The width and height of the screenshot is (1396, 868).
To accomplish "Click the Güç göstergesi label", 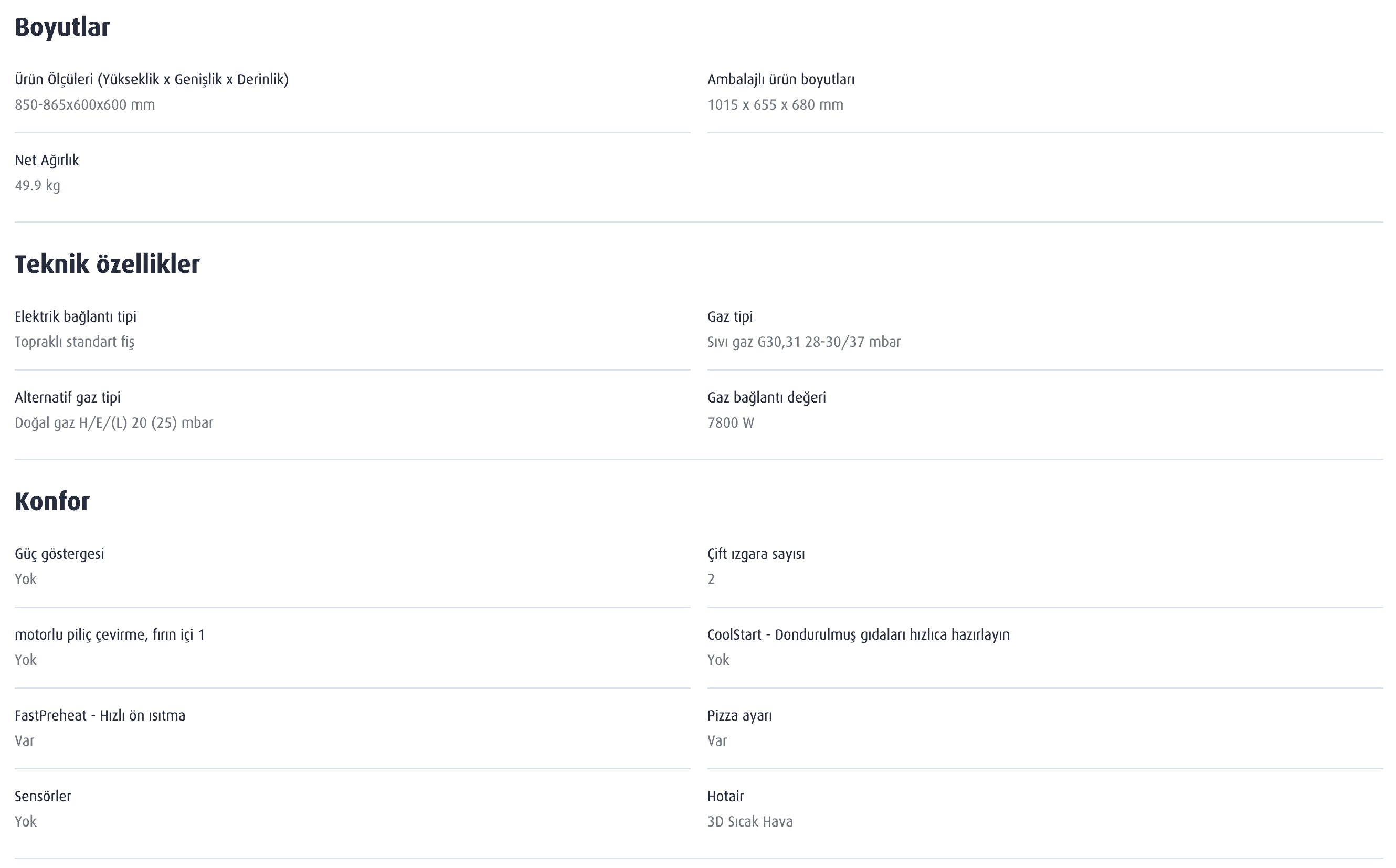I will pos(59,554).
